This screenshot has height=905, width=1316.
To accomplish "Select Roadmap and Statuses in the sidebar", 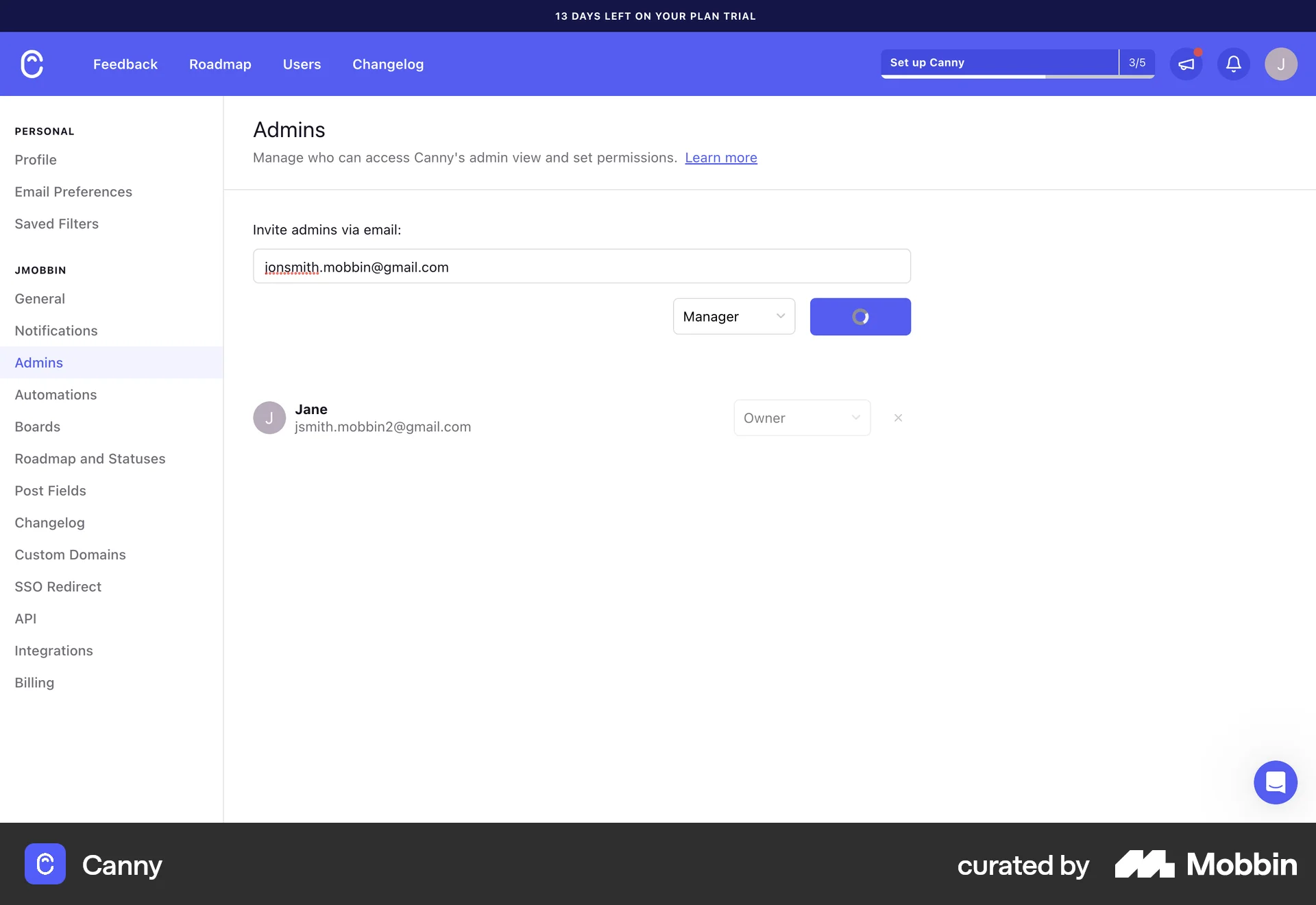I will tap(90, 459).
